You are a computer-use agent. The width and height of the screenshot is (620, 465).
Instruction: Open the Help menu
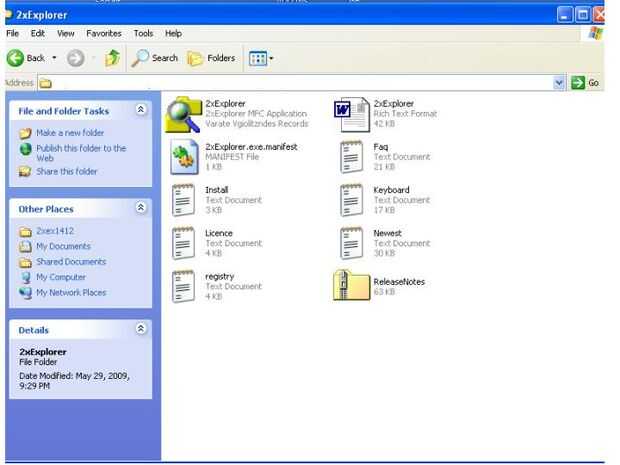click(173, 34)
